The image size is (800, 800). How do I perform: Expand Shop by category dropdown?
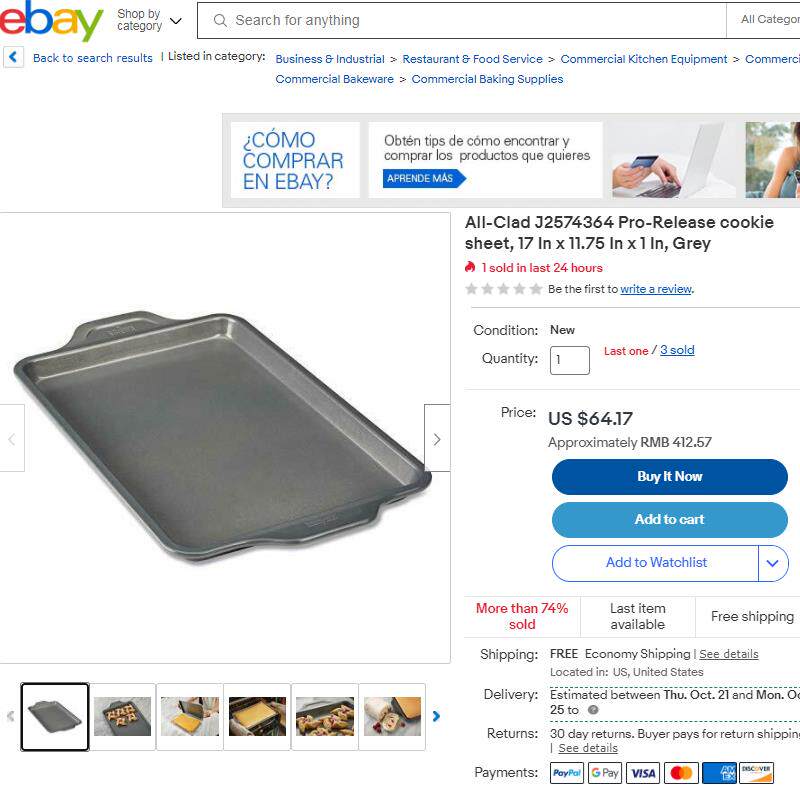[149, 20]
